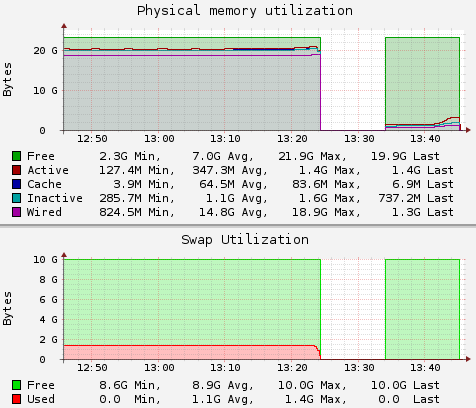The width and height of the screenshot is (476, 408).
Task: Click the bright green swap Free swatch
Action: pos(16,385)
